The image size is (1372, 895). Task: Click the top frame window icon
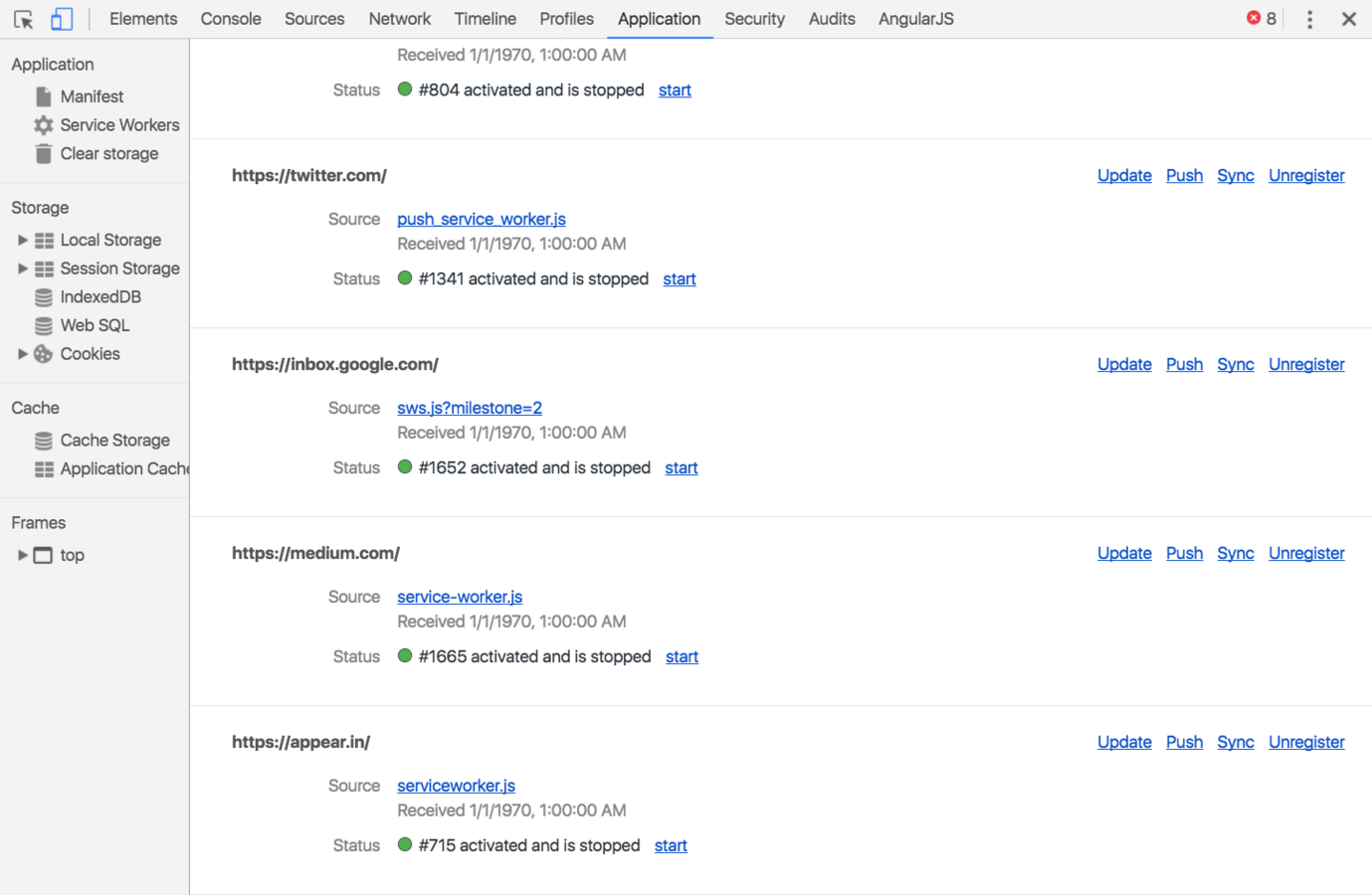tap(44, 556)
